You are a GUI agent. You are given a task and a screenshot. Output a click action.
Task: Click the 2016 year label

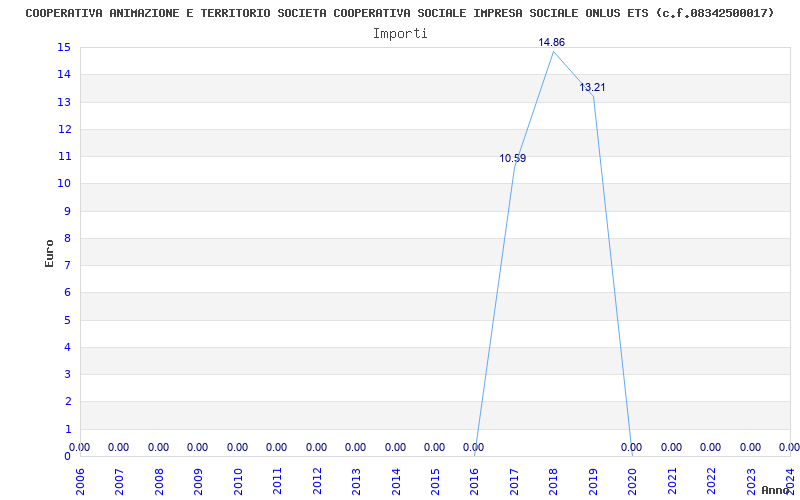tap(474, 481)
